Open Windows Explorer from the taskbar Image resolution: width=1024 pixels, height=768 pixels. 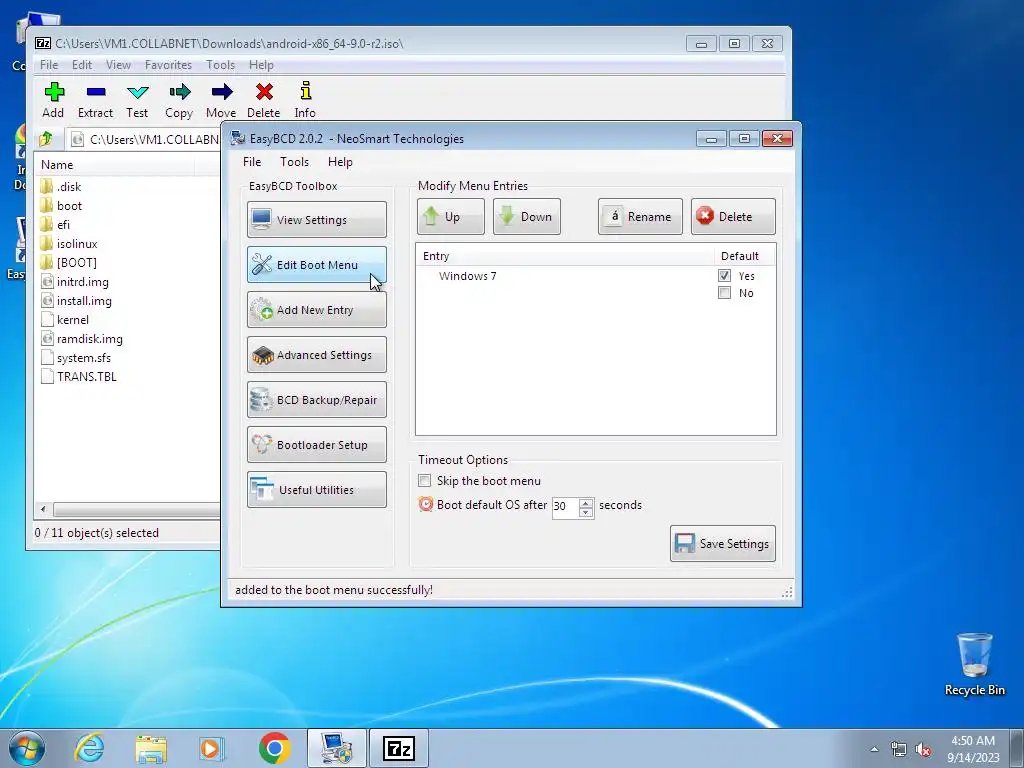pos(151,748)
